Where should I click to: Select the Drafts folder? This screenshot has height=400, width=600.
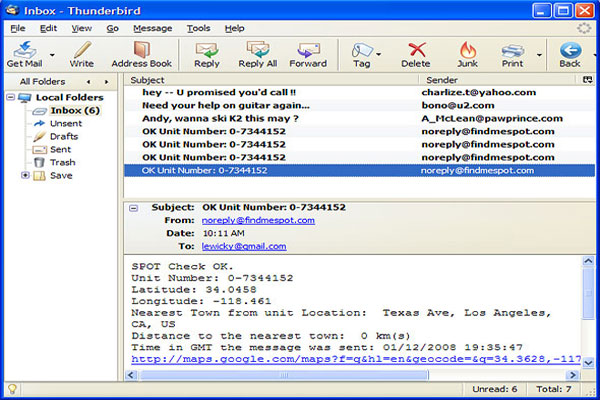[x=64, y=137]
